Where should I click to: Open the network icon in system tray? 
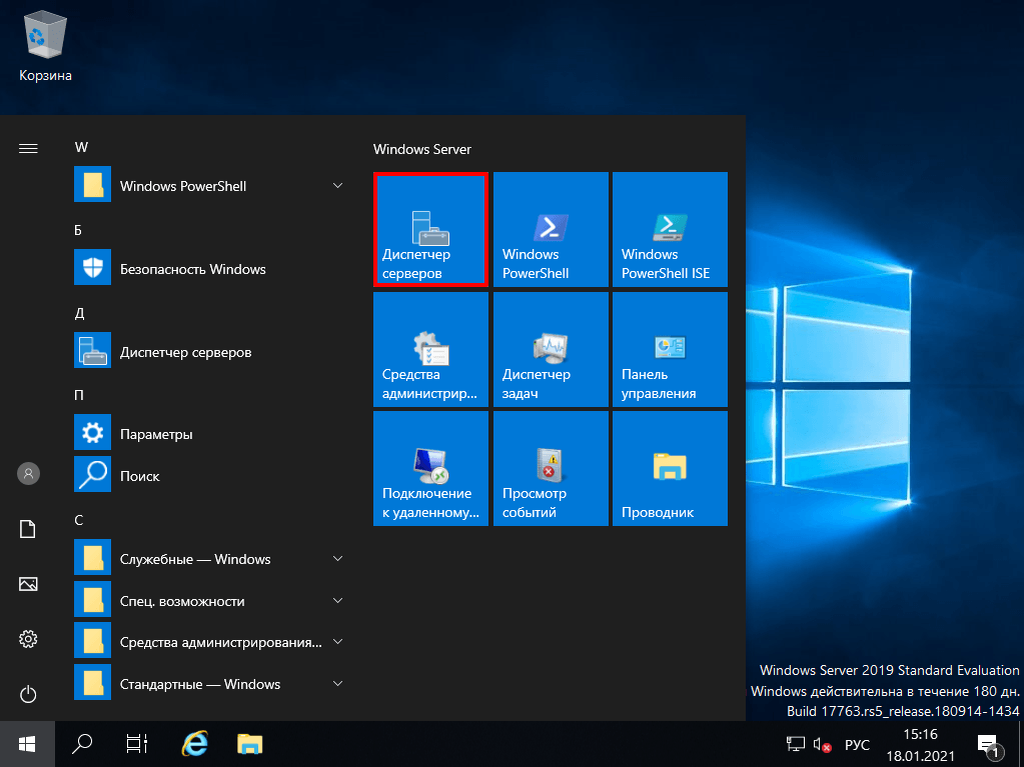[795, 744]
